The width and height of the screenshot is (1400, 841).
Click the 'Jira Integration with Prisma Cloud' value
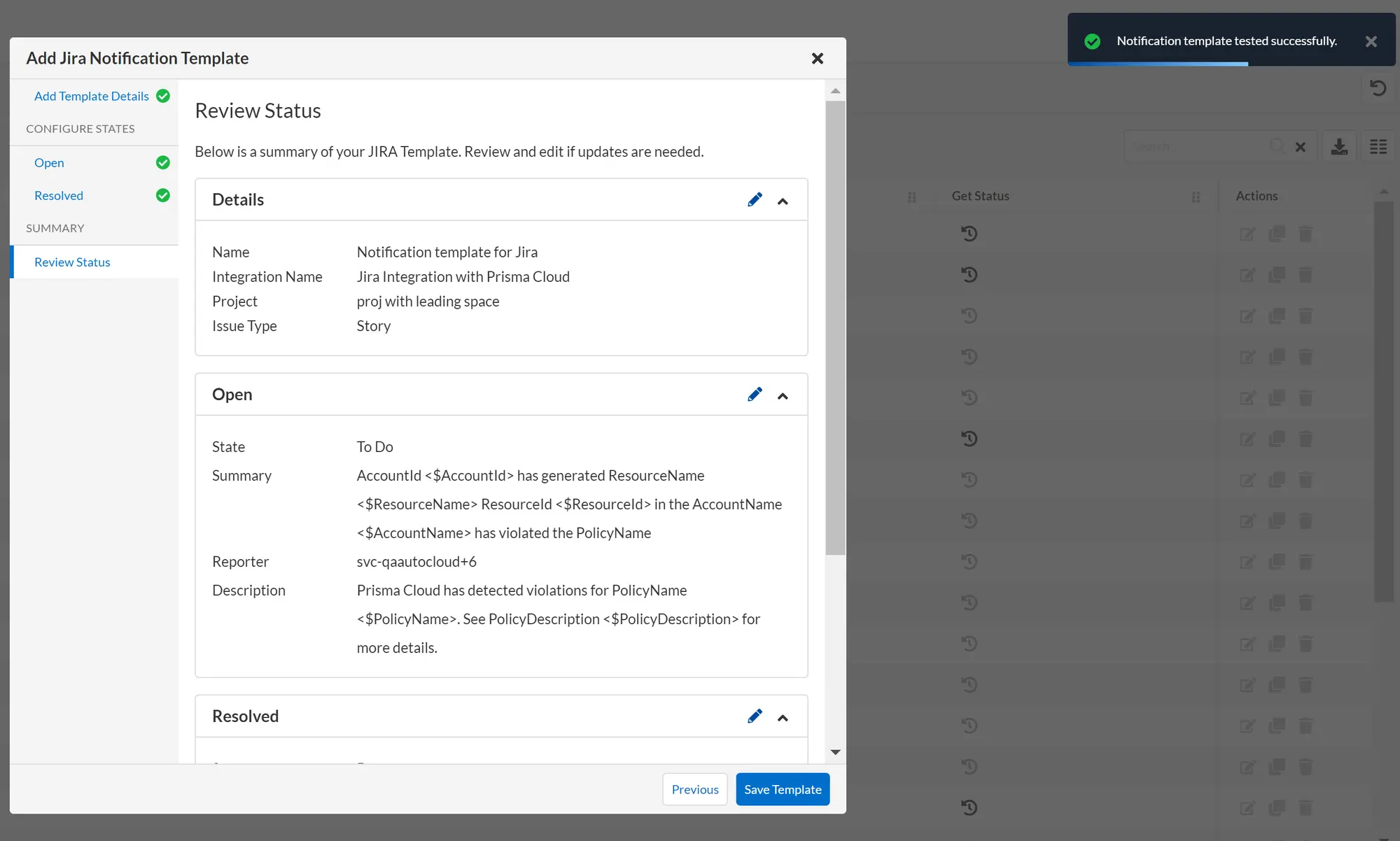point(463,277)
